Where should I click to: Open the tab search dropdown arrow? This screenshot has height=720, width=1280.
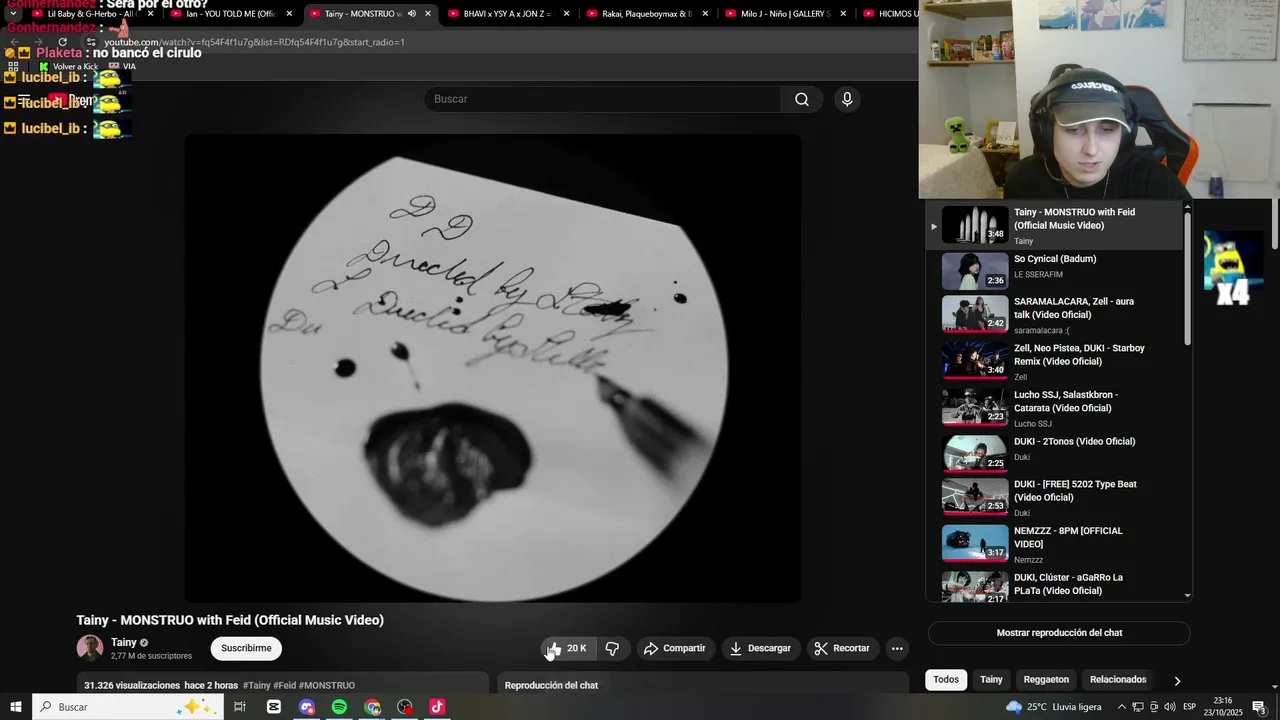pyautogui.click(x=13, y=14)
